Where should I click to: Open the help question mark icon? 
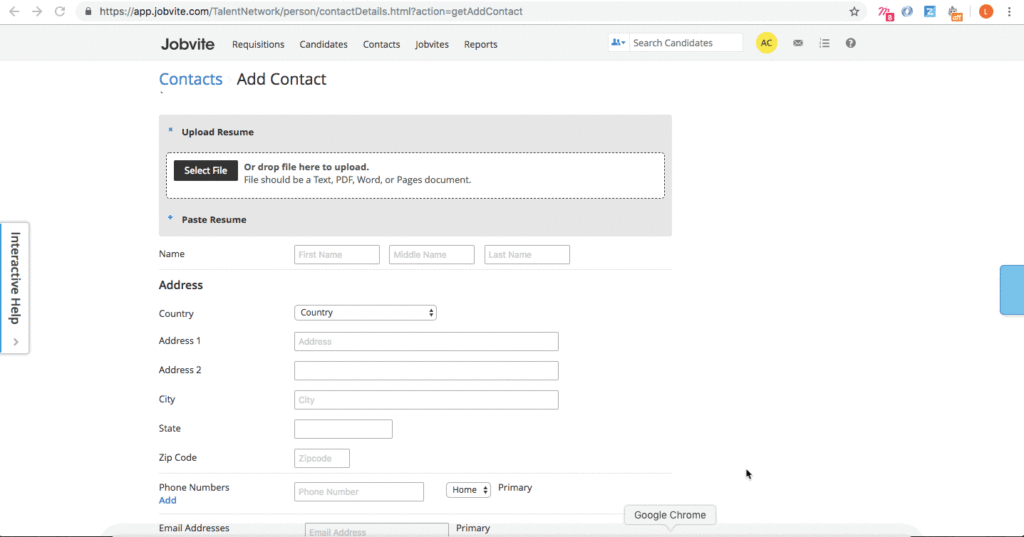(x=851, y=43)
